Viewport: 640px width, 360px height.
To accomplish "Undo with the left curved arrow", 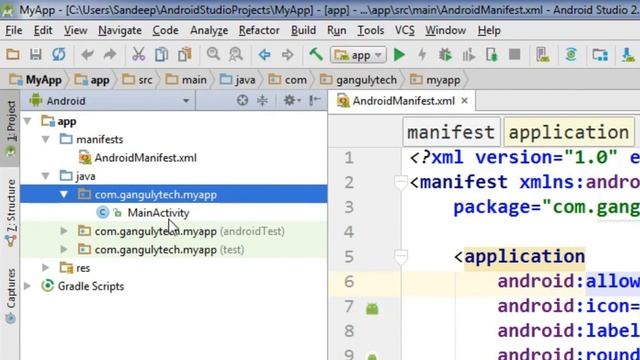I will 87,54.
